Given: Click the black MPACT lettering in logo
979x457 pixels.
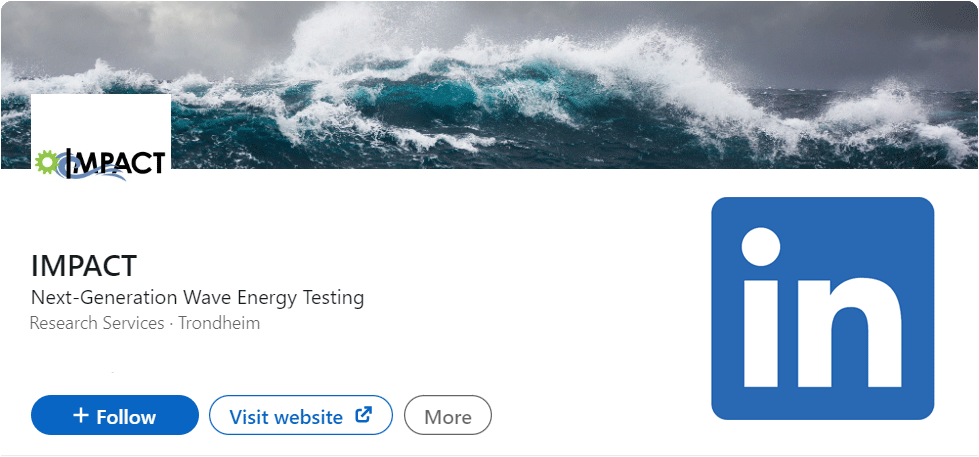Looking at the screenshot, I should point(119,162).
